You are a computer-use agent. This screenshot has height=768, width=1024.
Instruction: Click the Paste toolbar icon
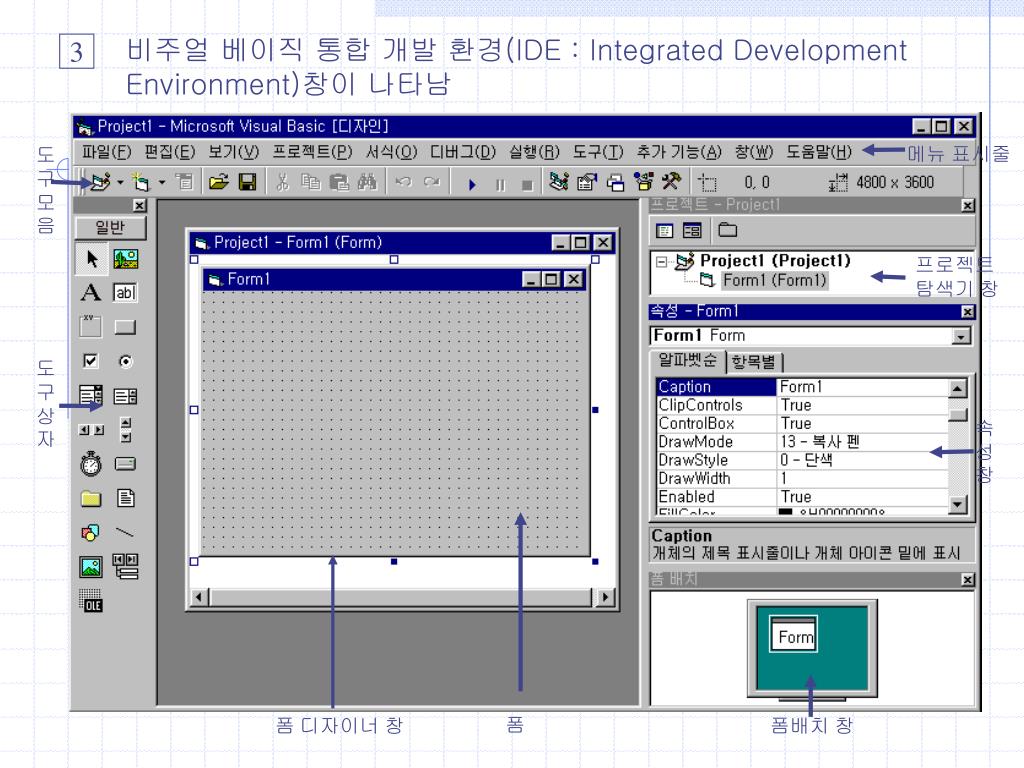pos(339,182)
